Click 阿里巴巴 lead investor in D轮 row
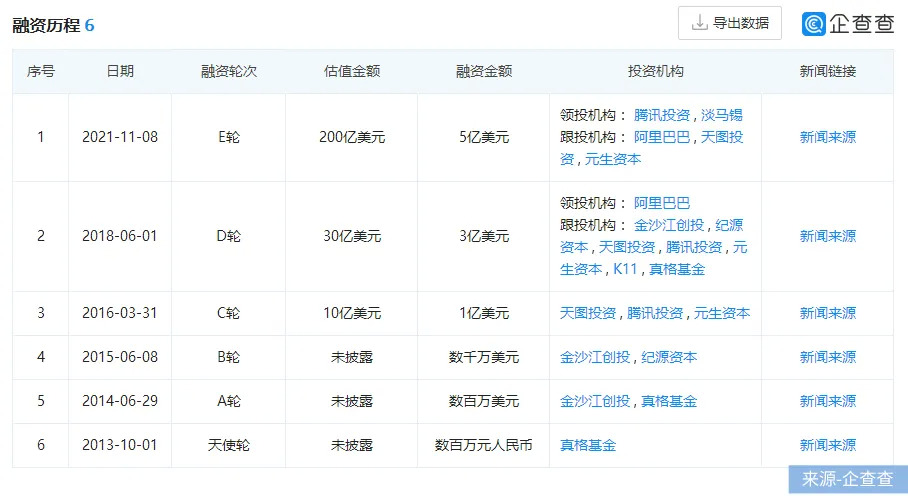The width and height of the screenshot is (908, 502). click(662, 203)
